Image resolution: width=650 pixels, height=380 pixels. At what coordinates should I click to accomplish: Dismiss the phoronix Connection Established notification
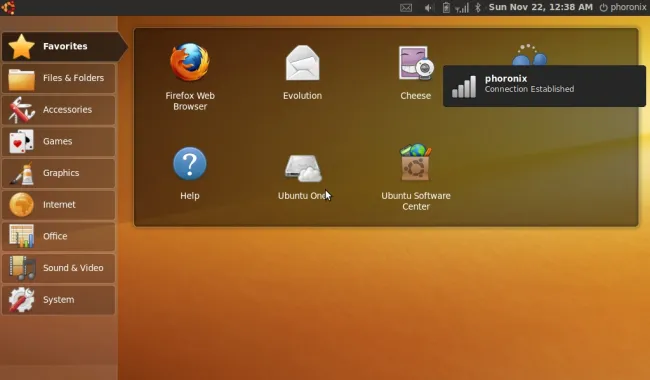544,86
